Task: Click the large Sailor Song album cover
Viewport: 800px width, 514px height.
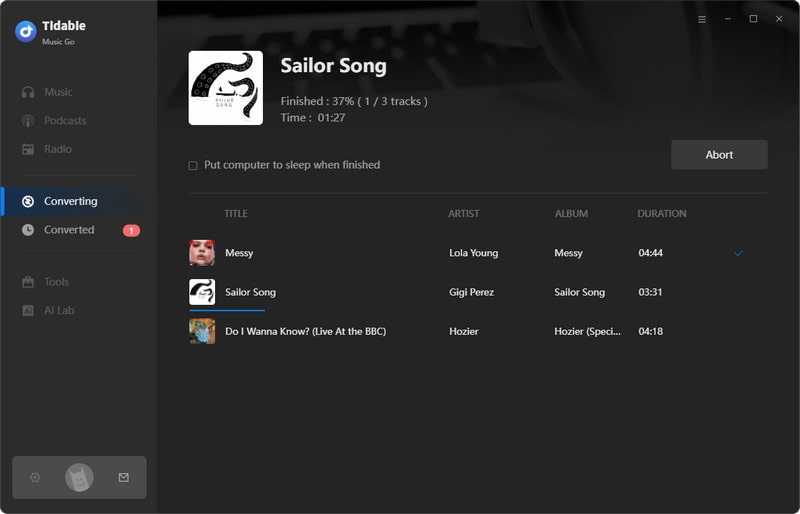Action: coord(226,88)
